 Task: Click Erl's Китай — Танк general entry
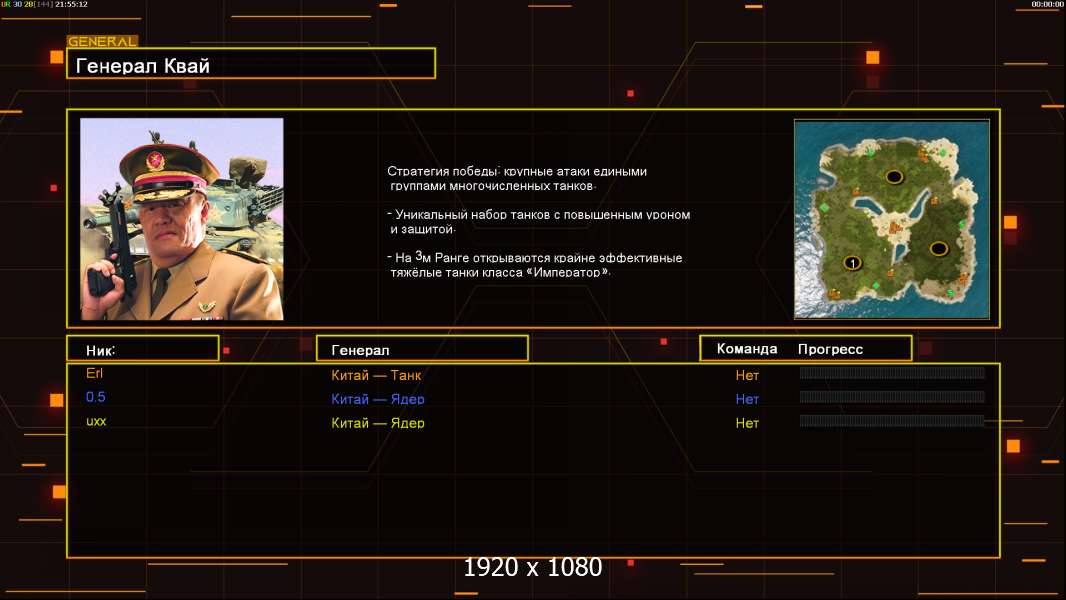tap(376, 376)
